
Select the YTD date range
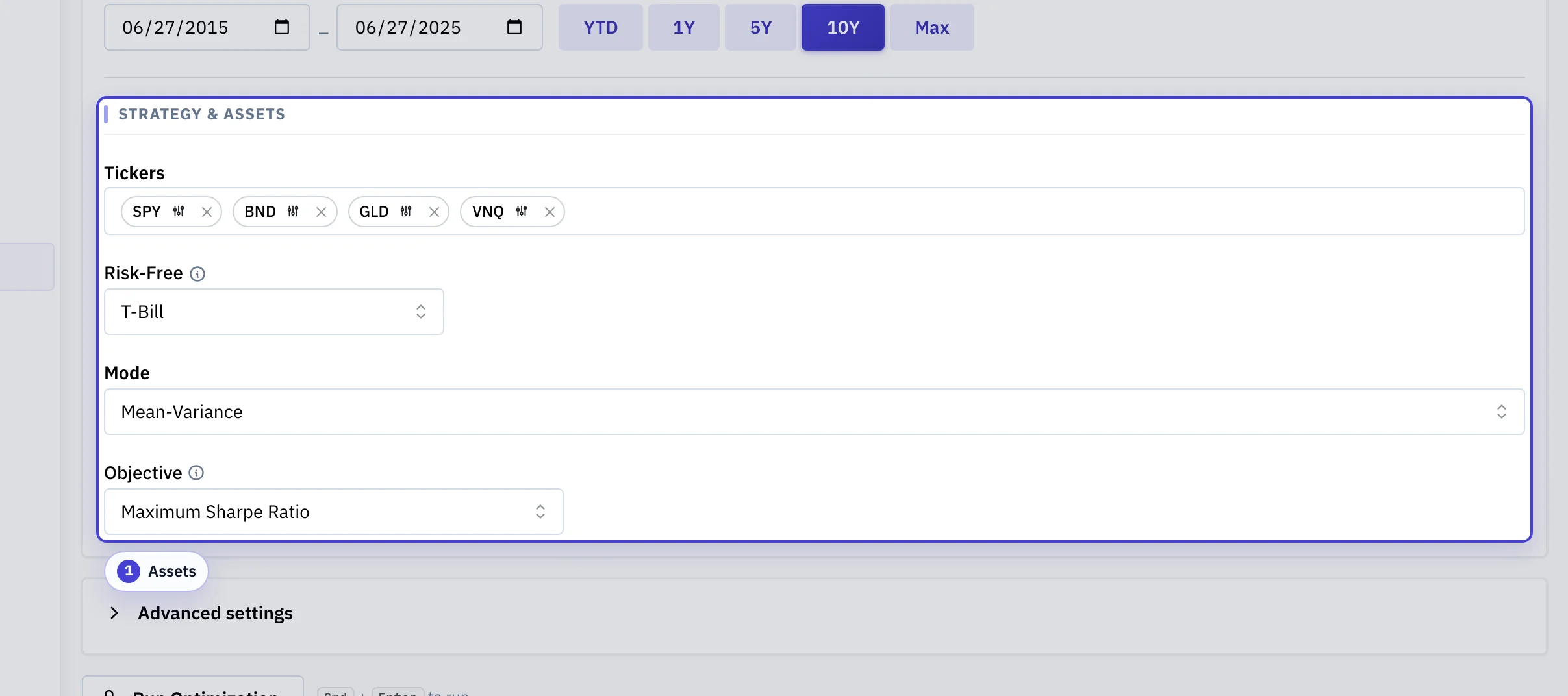[601, 27]
